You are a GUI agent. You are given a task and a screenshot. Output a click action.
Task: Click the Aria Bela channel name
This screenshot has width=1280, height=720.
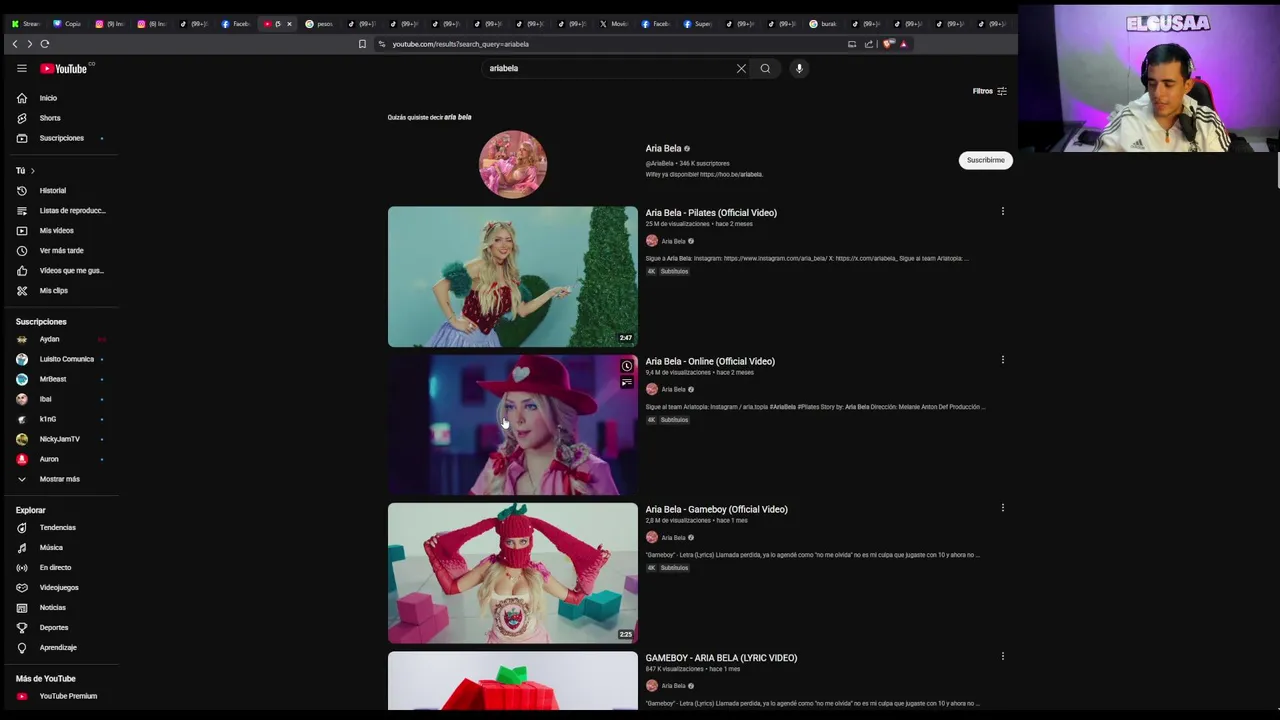pos(663,148)
